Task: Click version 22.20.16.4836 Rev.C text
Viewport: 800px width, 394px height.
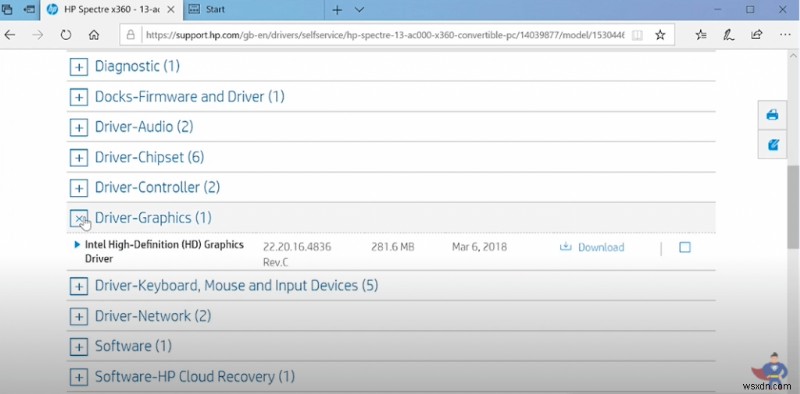Action: pos(297,254)
